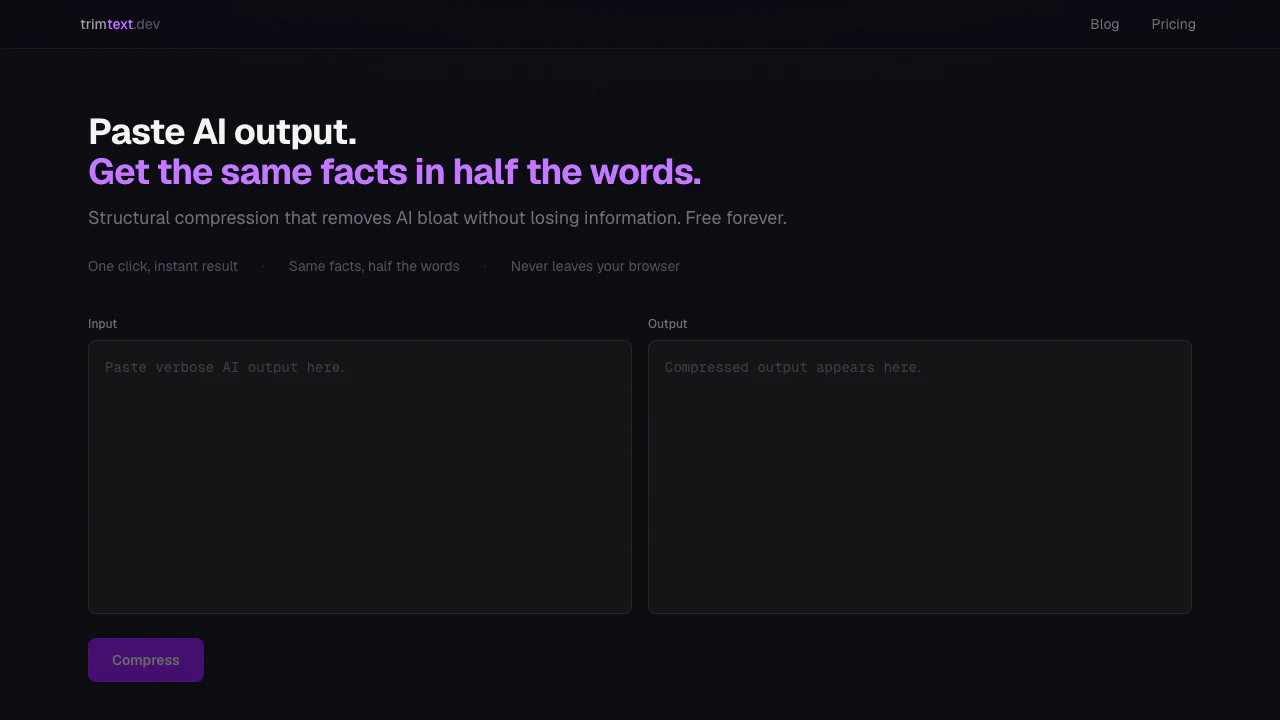Click the trimtext.dev logo
This screenshot has width=1280, height=720.
(x=120, y=24)
